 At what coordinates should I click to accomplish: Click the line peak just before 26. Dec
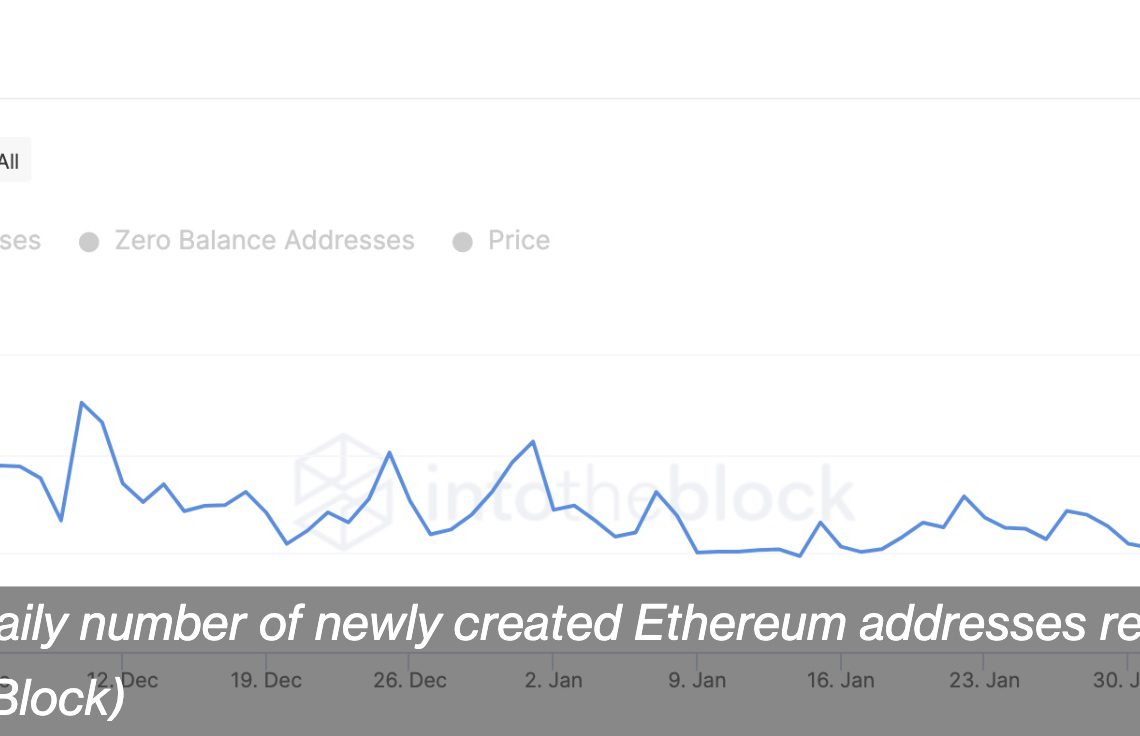(x=390, y=452)
